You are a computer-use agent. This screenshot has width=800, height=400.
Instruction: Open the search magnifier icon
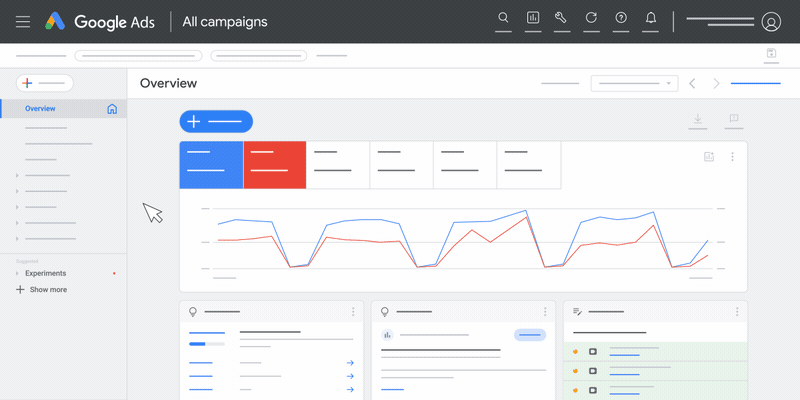503,18
